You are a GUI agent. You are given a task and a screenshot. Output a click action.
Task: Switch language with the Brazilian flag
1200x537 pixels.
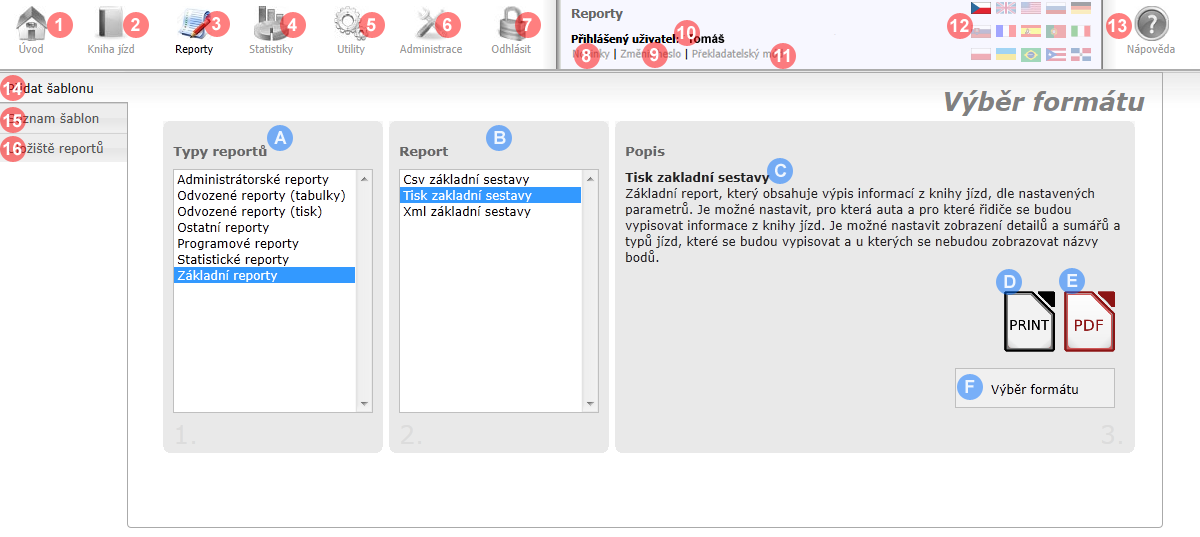pyautogui.click(x=1031, y=53)
